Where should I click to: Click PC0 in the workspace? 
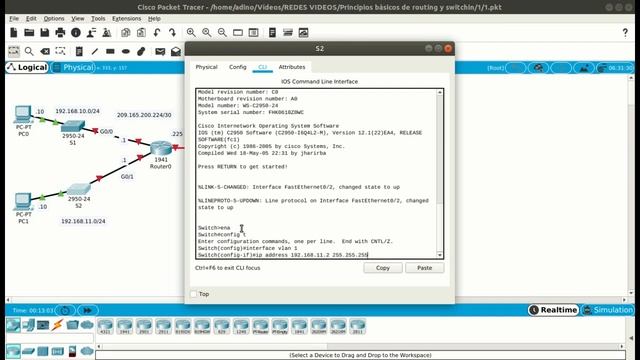[x=22, y=115]
